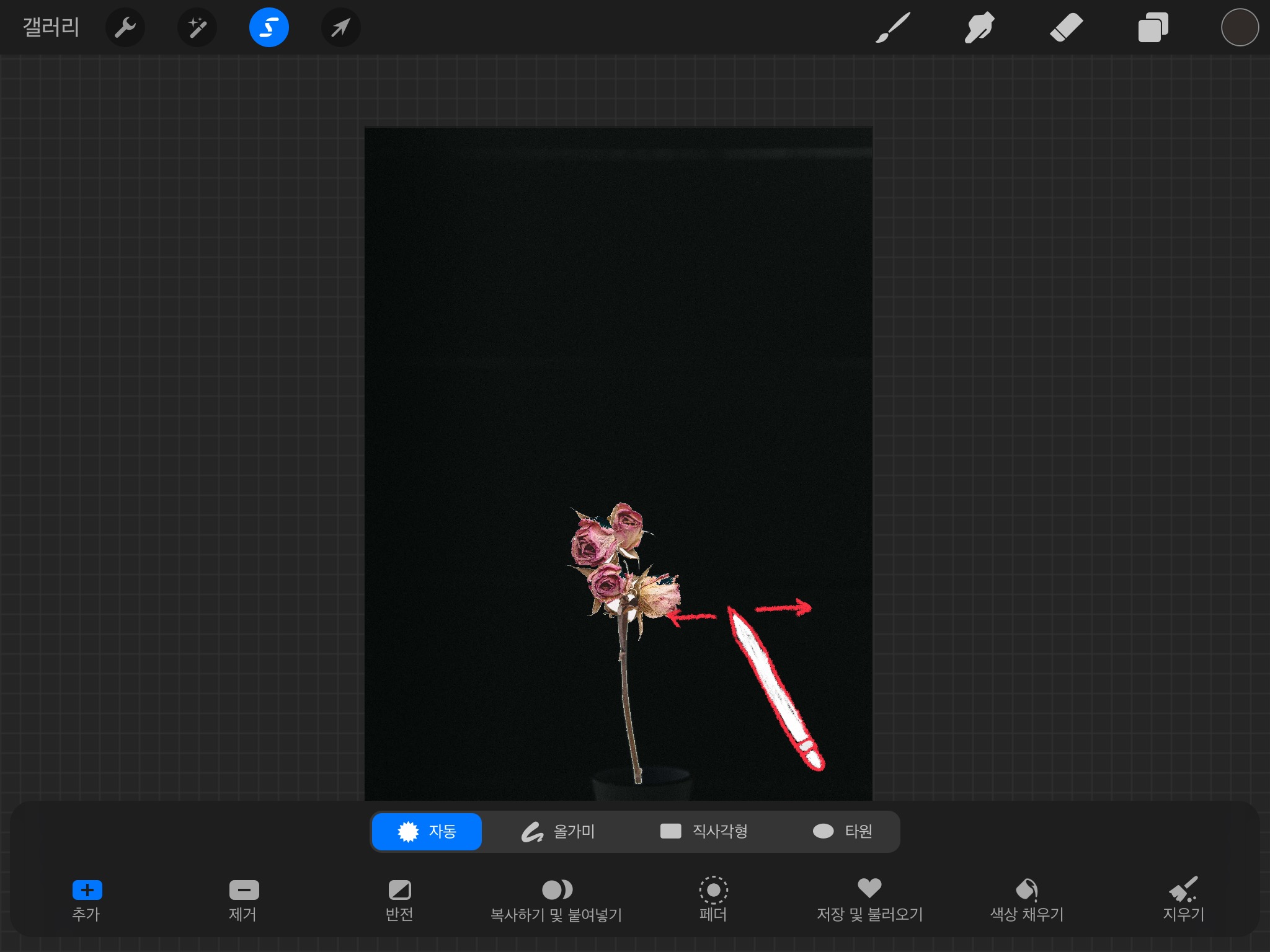Viewport: 1270px width, 952px height.
Task: Return to the 갤러리 gallery
Action: (x=51, y=28)
